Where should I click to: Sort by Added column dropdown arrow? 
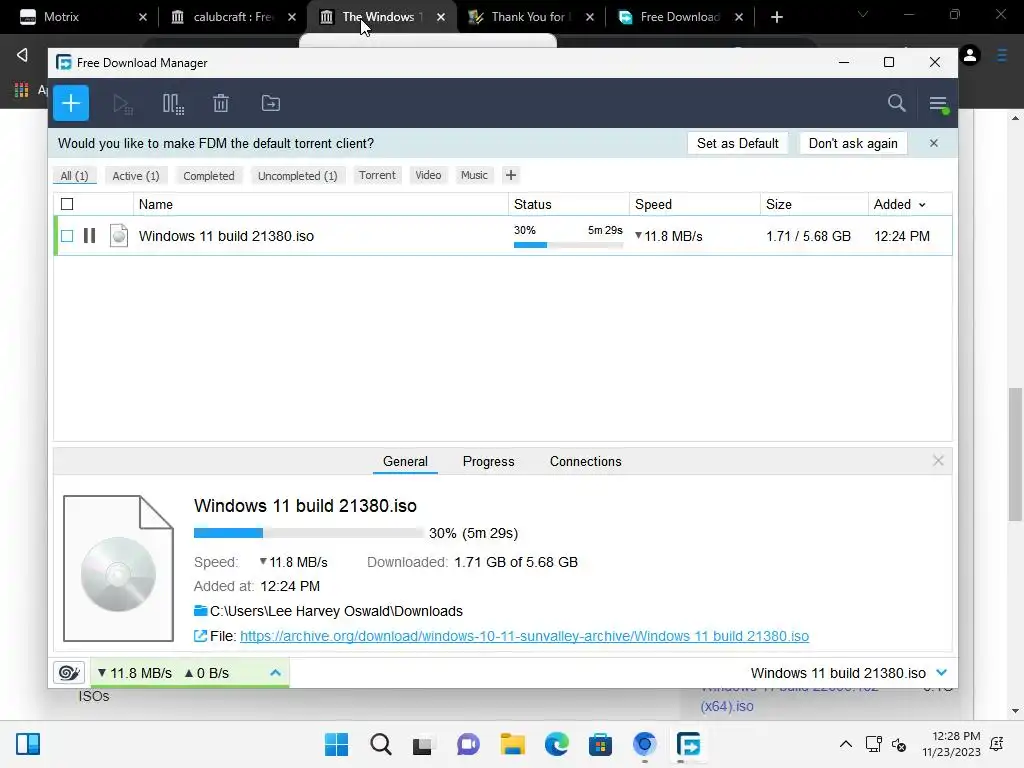(922, 205)
